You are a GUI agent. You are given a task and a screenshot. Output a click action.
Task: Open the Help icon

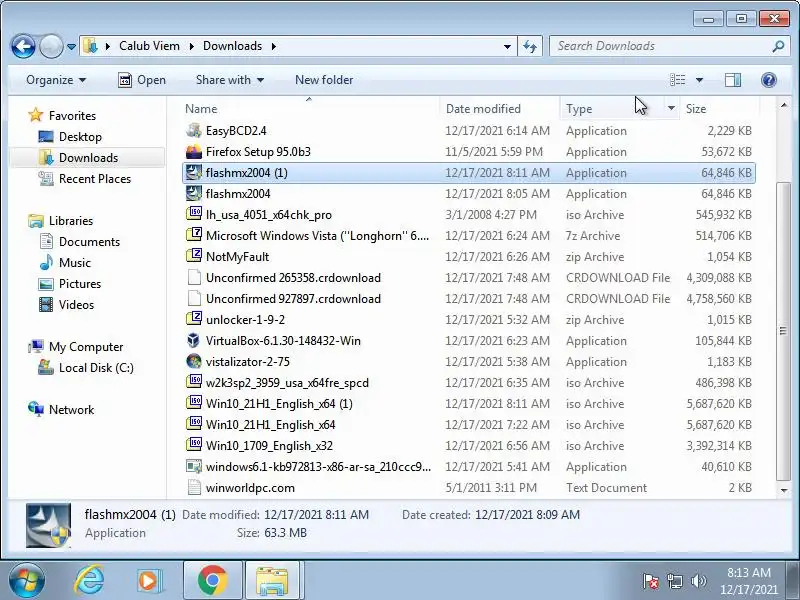[x=768, y=80]
